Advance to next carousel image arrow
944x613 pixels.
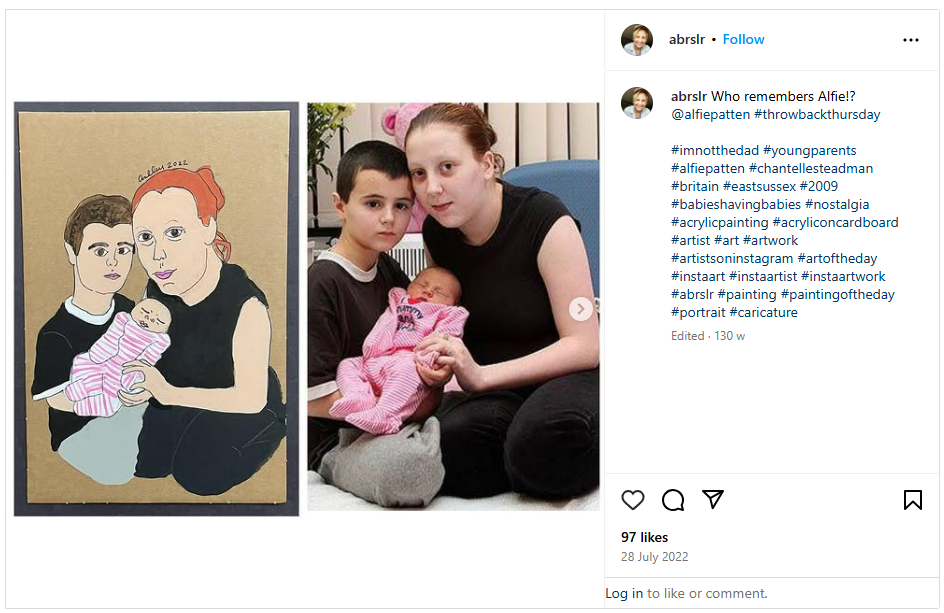point(580,309)
